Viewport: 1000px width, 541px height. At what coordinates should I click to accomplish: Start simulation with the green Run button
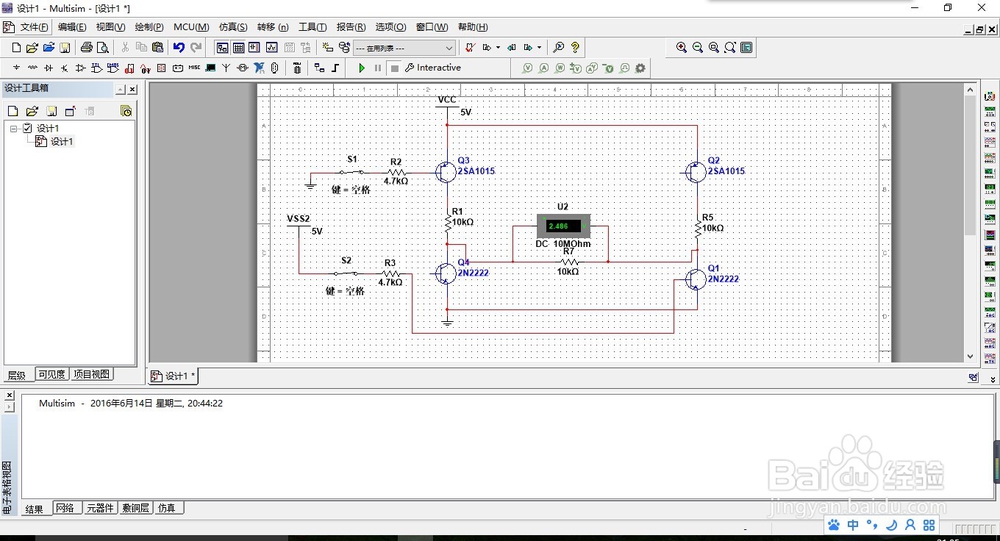[362, 68]
